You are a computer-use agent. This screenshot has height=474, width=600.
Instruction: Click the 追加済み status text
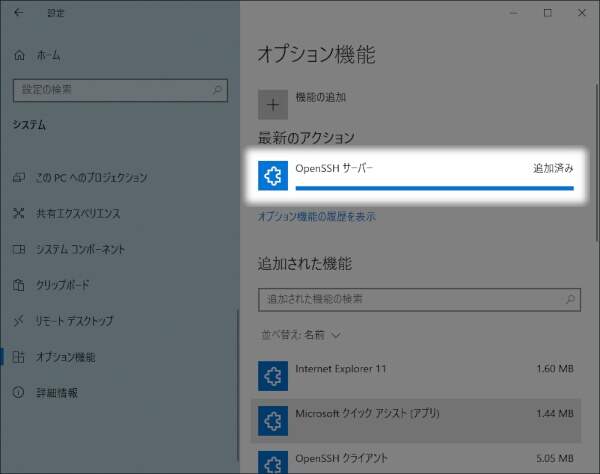click(553, 168)
